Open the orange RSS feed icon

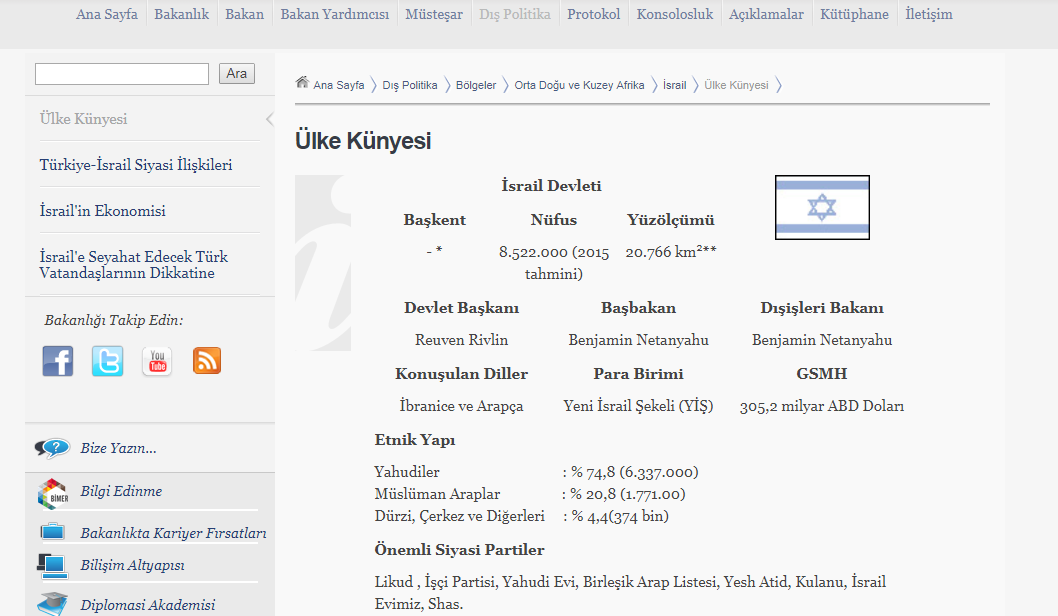coord(207,361)
